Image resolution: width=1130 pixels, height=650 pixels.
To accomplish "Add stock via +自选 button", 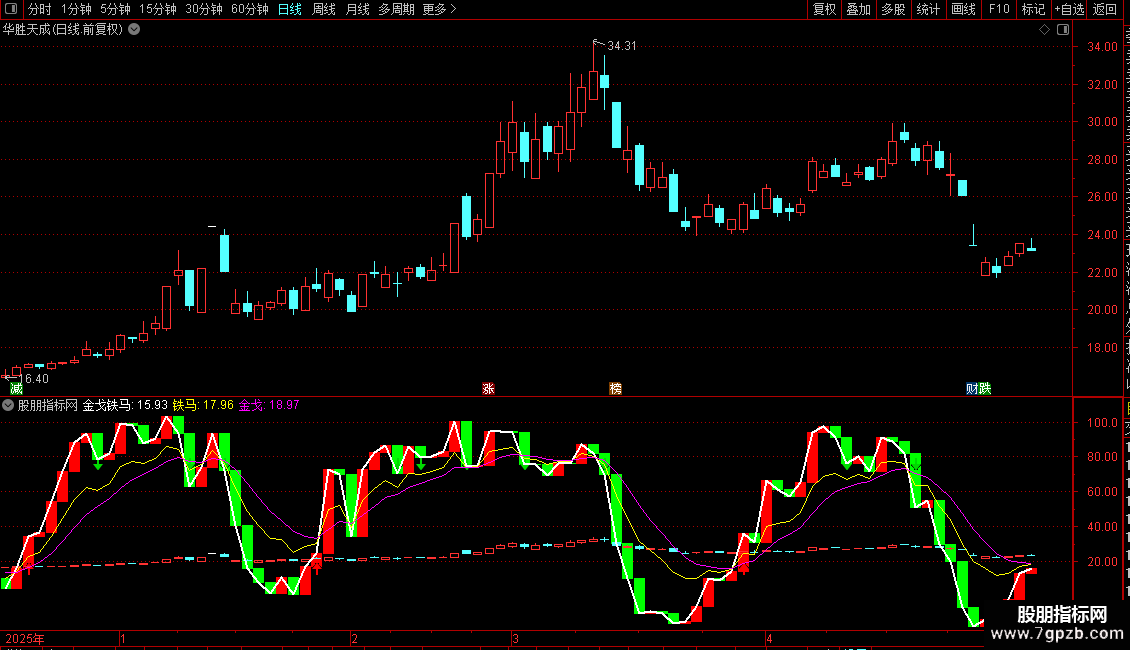I will pyautogui.click(x=1069, y=9).
